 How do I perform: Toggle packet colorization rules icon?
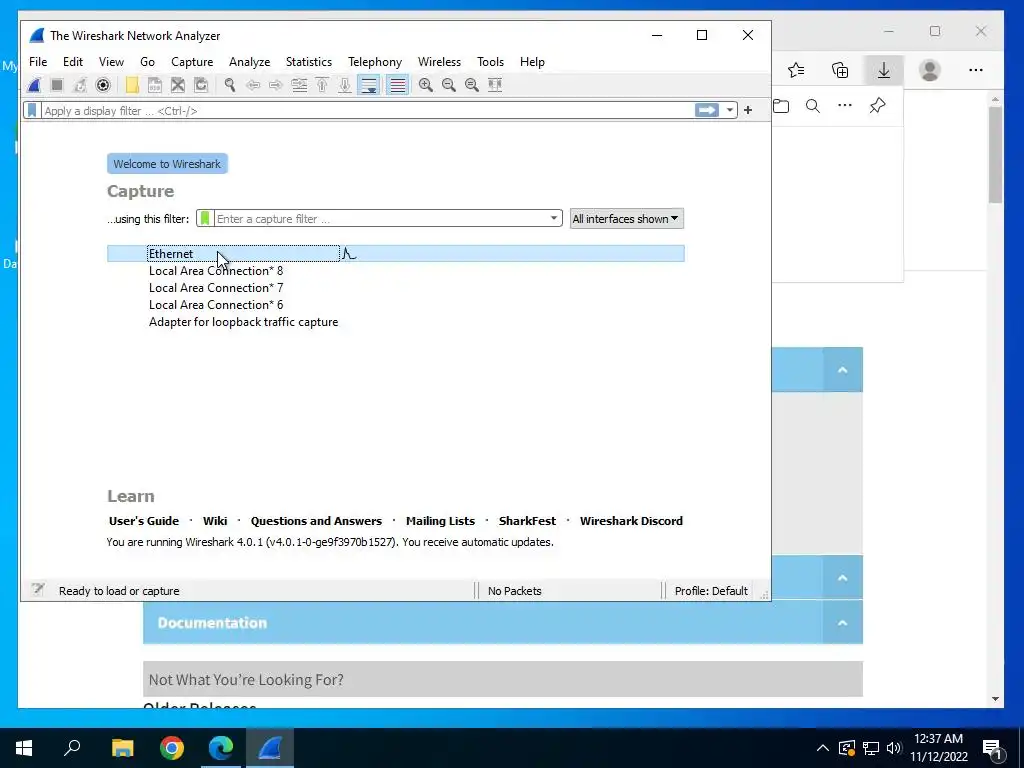coord(398,85)
